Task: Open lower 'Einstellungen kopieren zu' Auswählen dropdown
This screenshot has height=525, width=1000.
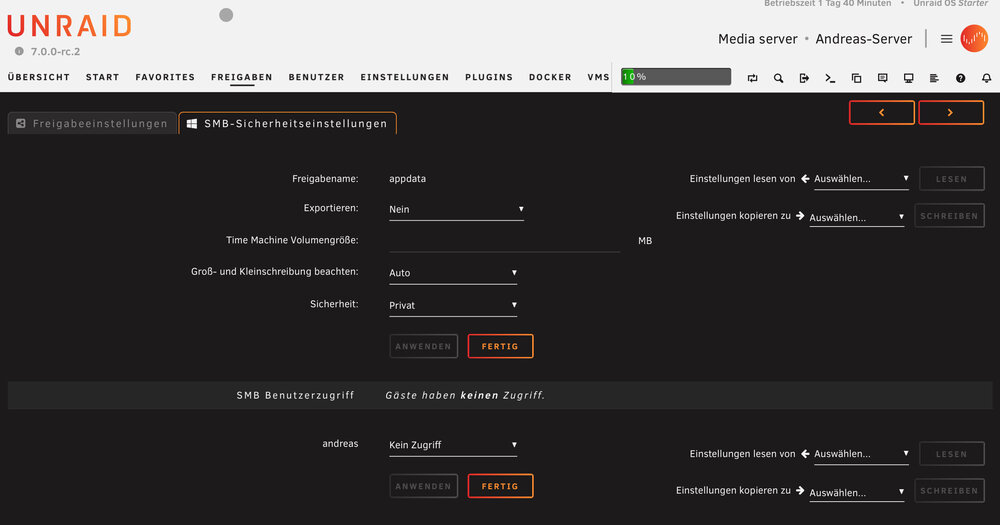Action: [857, 492]
